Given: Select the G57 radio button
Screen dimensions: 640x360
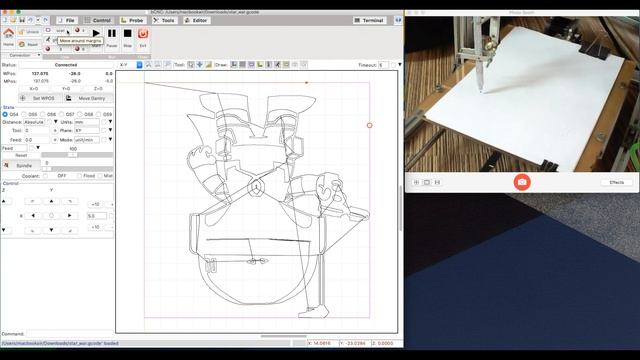Looking at the screenshot, I should tap(61, 114).
